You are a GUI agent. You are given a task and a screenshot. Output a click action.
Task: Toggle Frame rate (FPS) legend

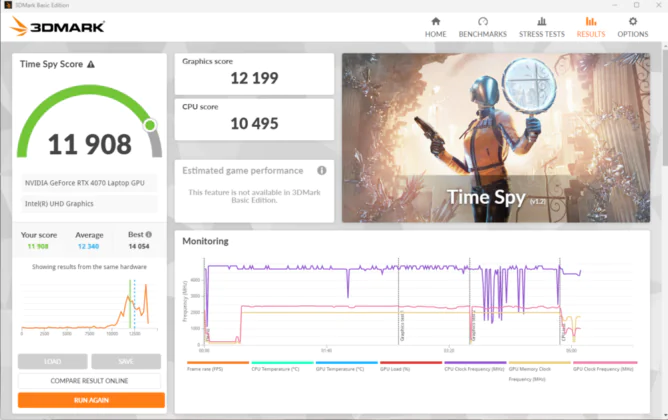tap(217, 366)
